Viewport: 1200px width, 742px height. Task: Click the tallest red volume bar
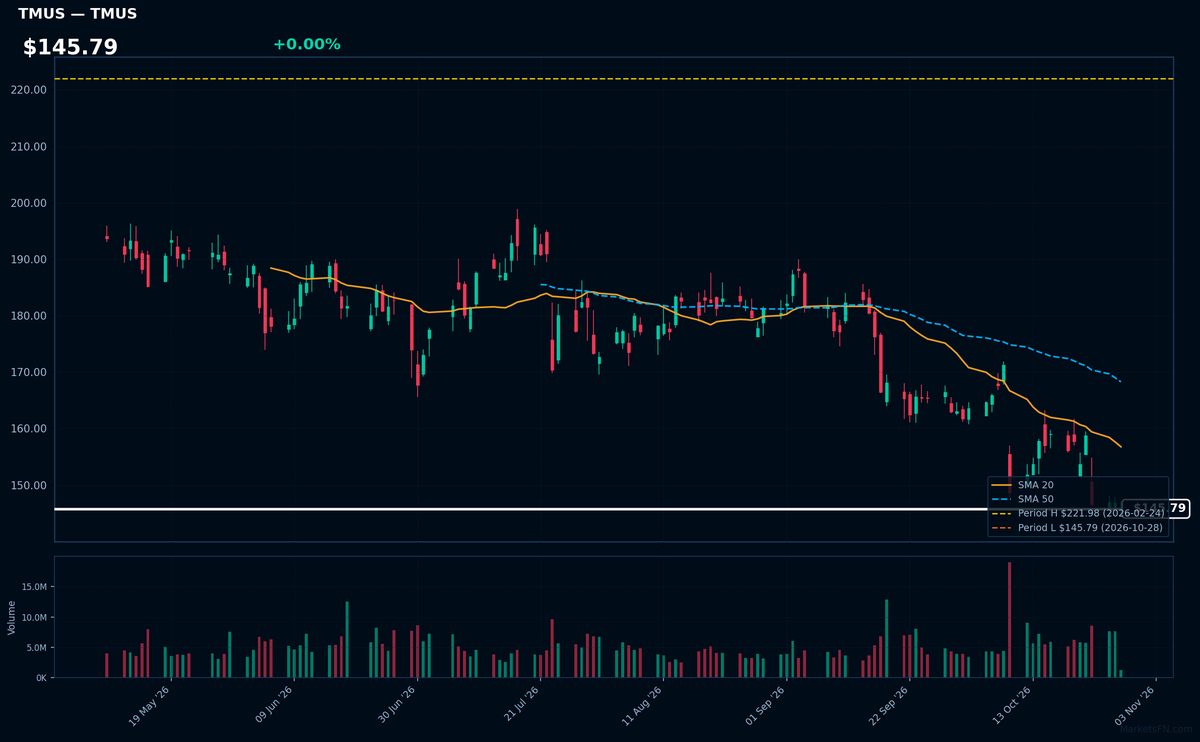1009,620
